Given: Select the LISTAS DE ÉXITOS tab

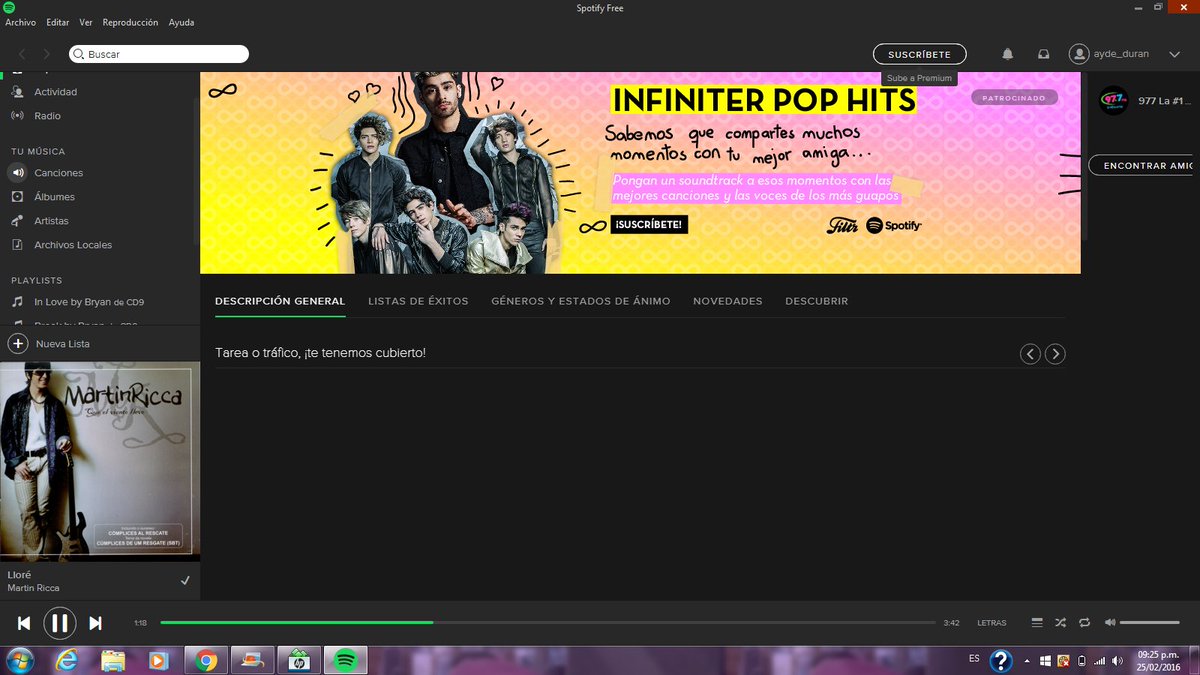Looking at the screenshot, I should (418, 301).
